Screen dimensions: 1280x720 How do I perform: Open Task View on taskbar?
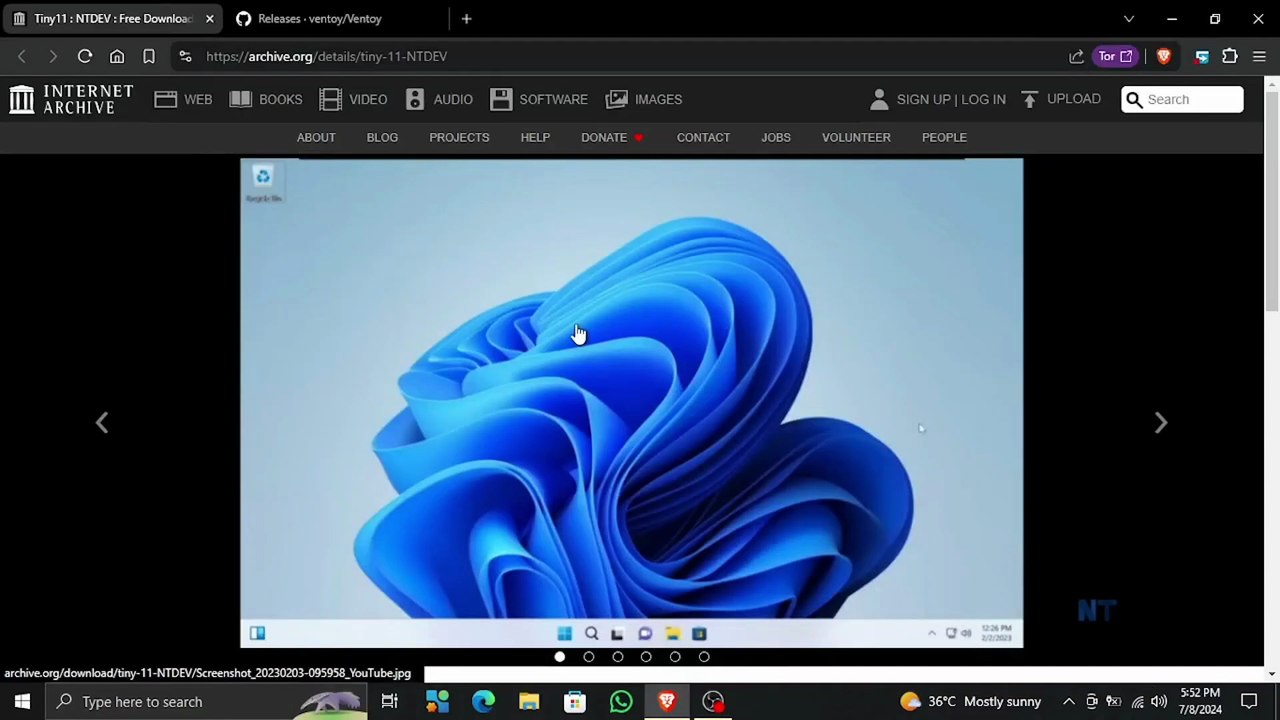click(389, 701)
